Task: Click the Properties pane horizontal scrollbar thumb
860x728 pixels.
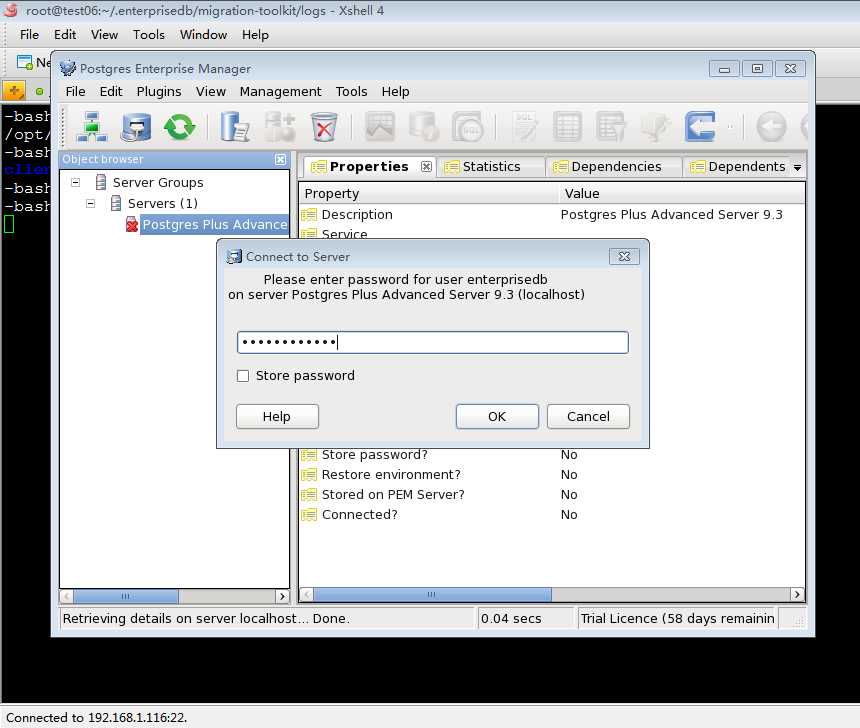Action: pos(432,594)
